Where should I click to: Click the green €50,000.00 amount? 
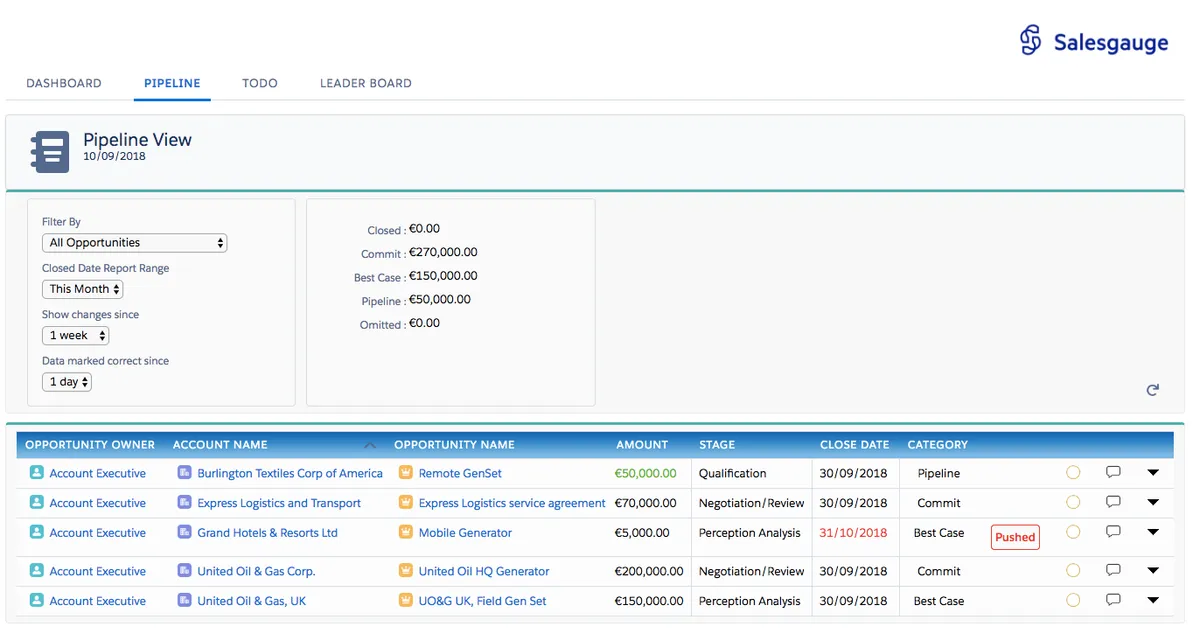click(x=645, y=473)
